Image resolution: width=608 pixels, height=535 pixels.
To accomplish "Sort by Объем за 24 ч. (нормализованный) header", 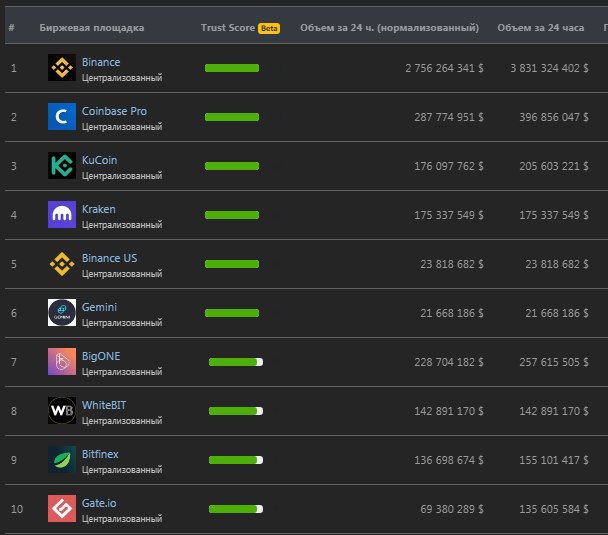I will 389,28.
